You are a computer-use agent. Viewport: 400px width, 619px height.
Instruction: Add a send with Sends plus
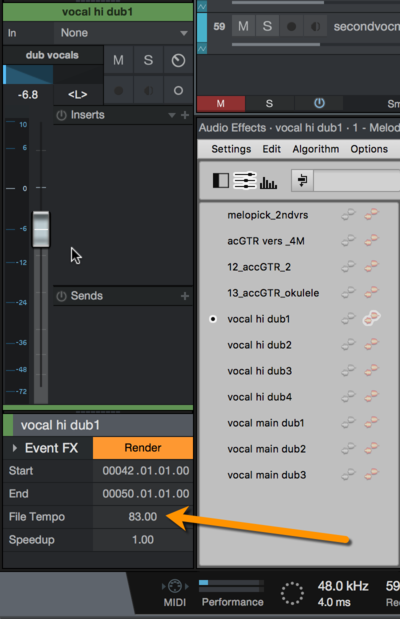(185, 296)
